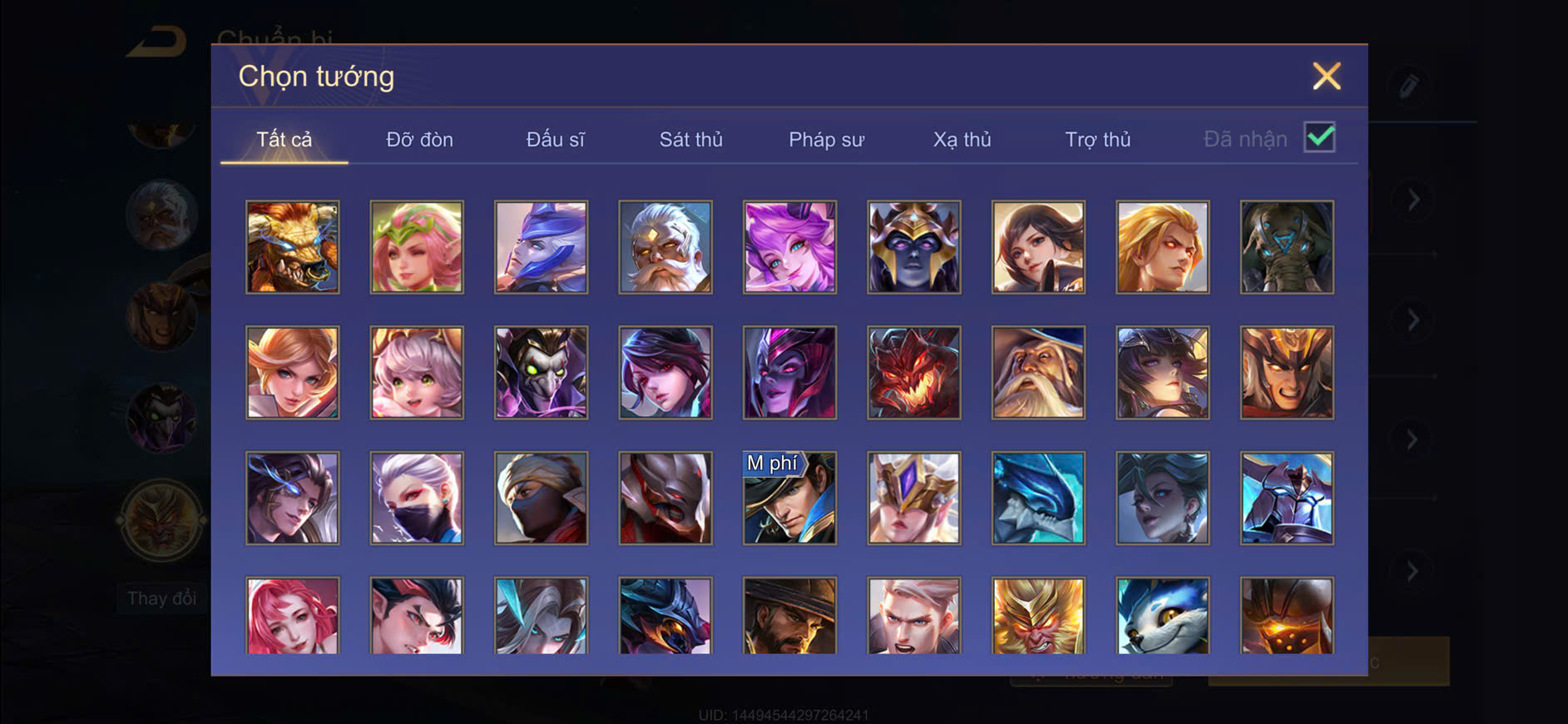Select the blue armored robot hero

tap(1287, 498)
